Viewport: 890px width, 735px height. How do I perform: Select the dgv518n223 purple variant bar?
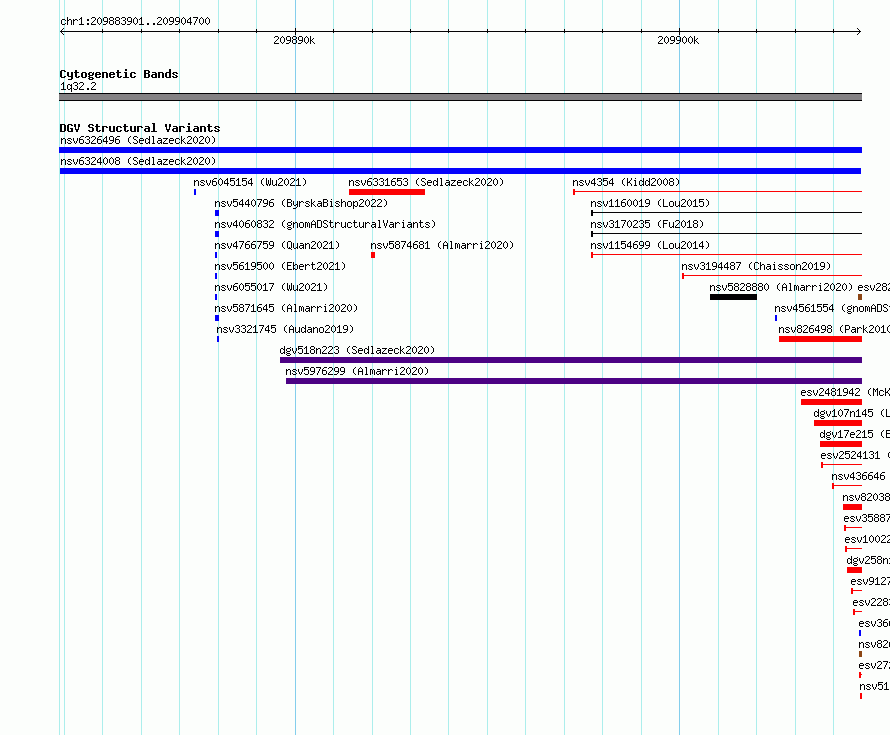tap(571, 360)
